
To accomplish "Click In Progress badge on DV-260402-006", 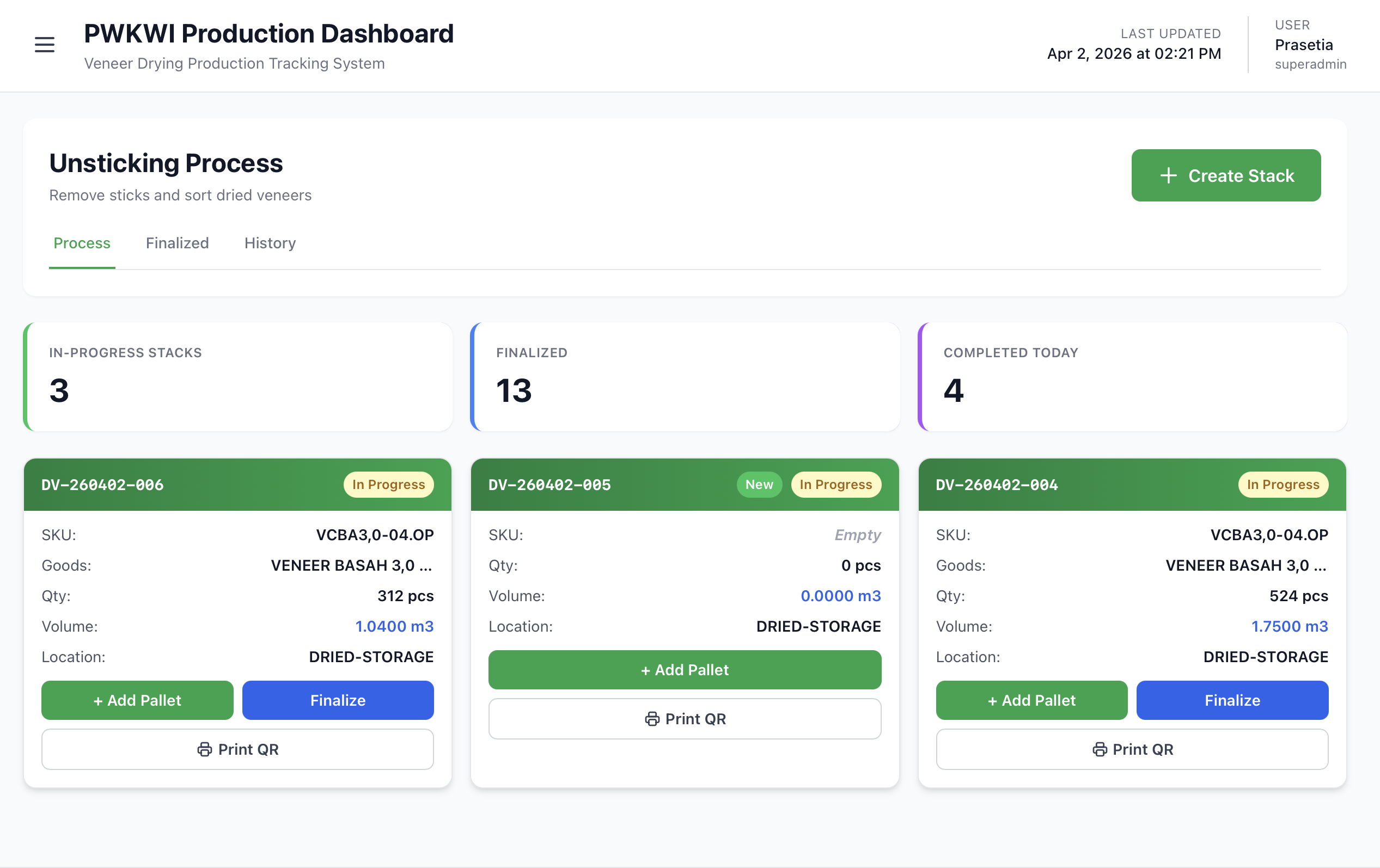I will pos(388,485).
